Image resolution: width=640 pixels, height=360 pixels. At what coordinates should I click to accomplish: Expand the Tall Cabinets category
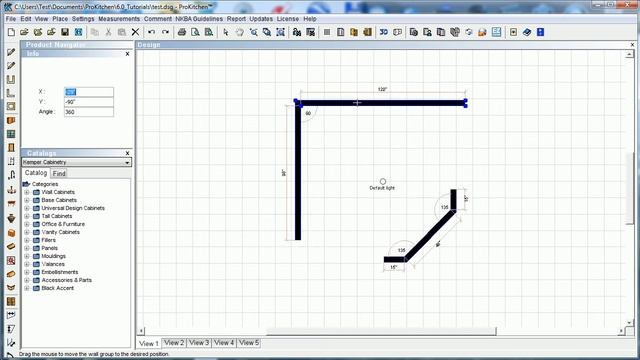pos(27,216)
